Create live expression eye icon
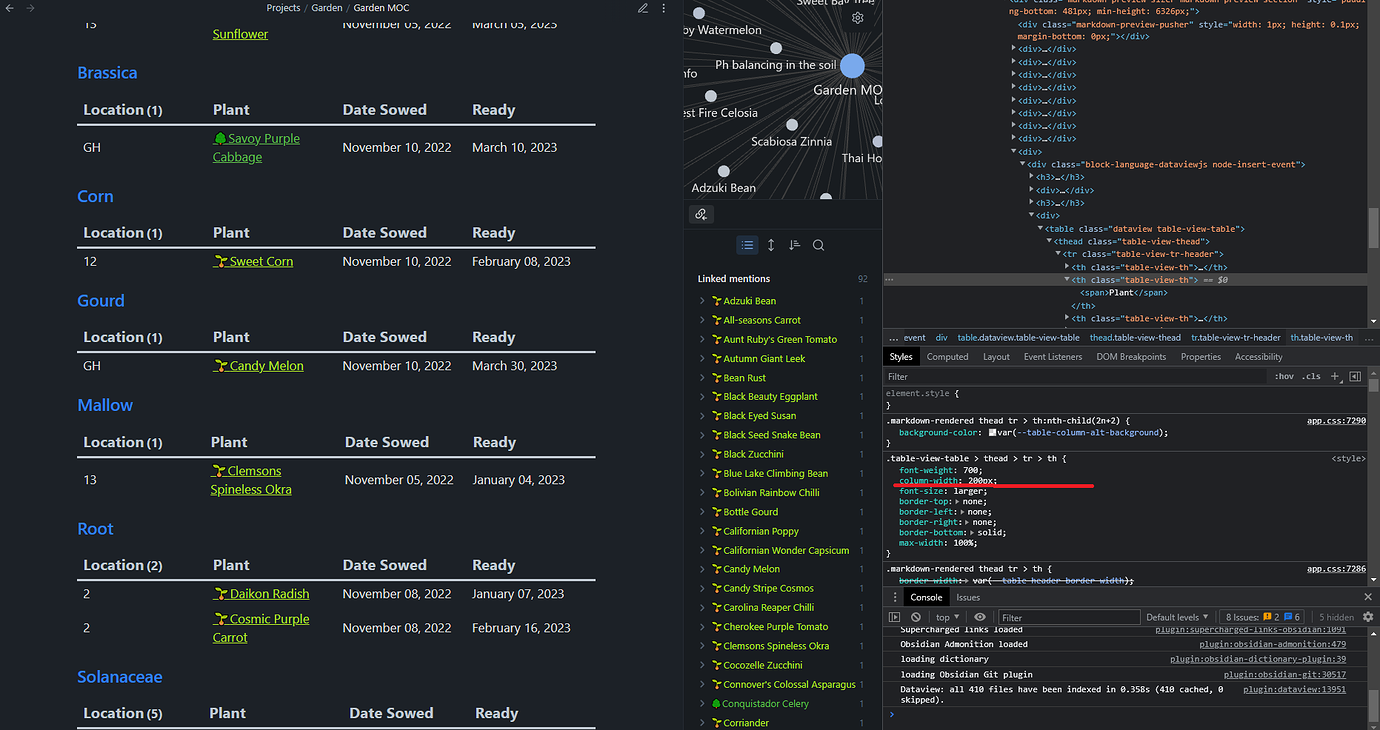Image resolution: width=1380 pixels, height=730 pixels. [x=980, y=617]
